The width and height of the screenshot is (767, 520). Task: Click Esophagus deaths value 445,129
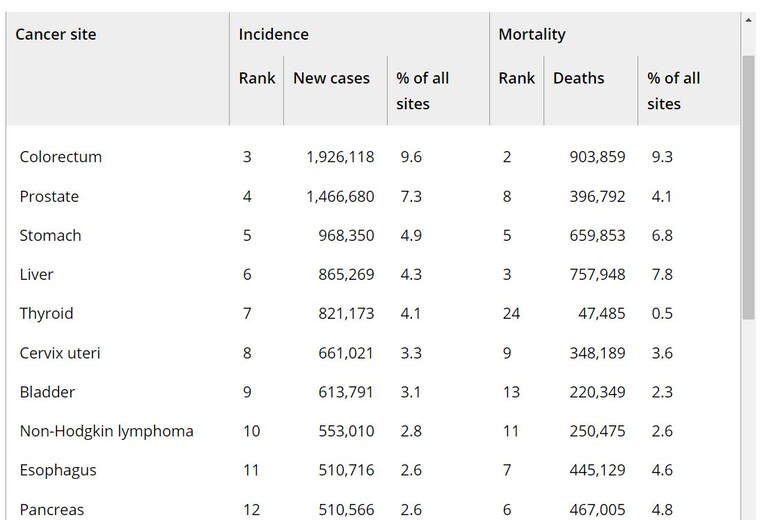pyautogui.click(x=597, y=470)
